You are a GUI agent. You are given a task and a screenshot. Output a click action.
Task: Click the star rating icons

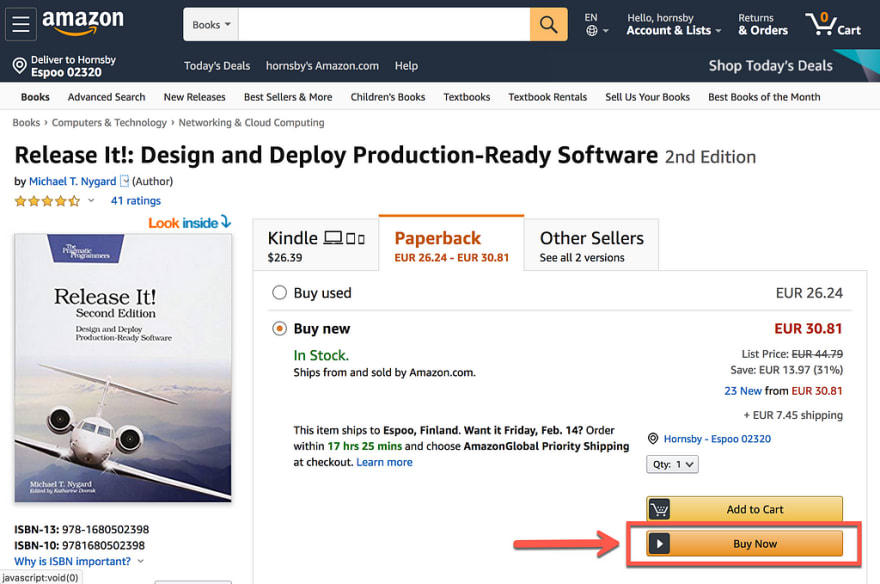tap(47, 201)
